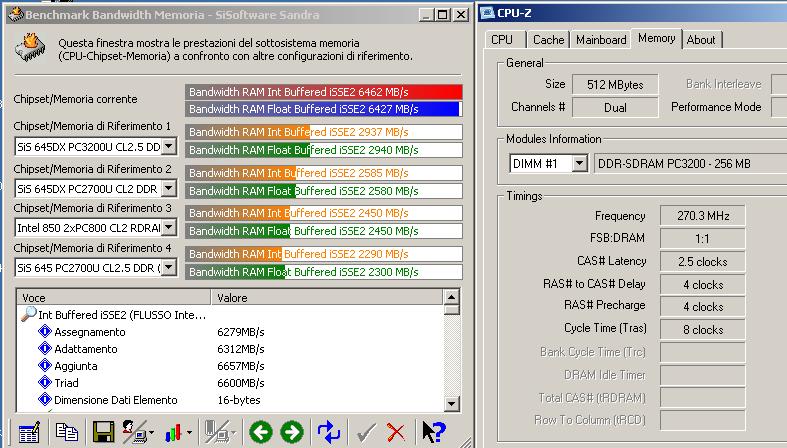Click the magnifier icon beside Int Buffered iSSE2
This screenshot has height=448, width=787.
click(x=29, y=314)
